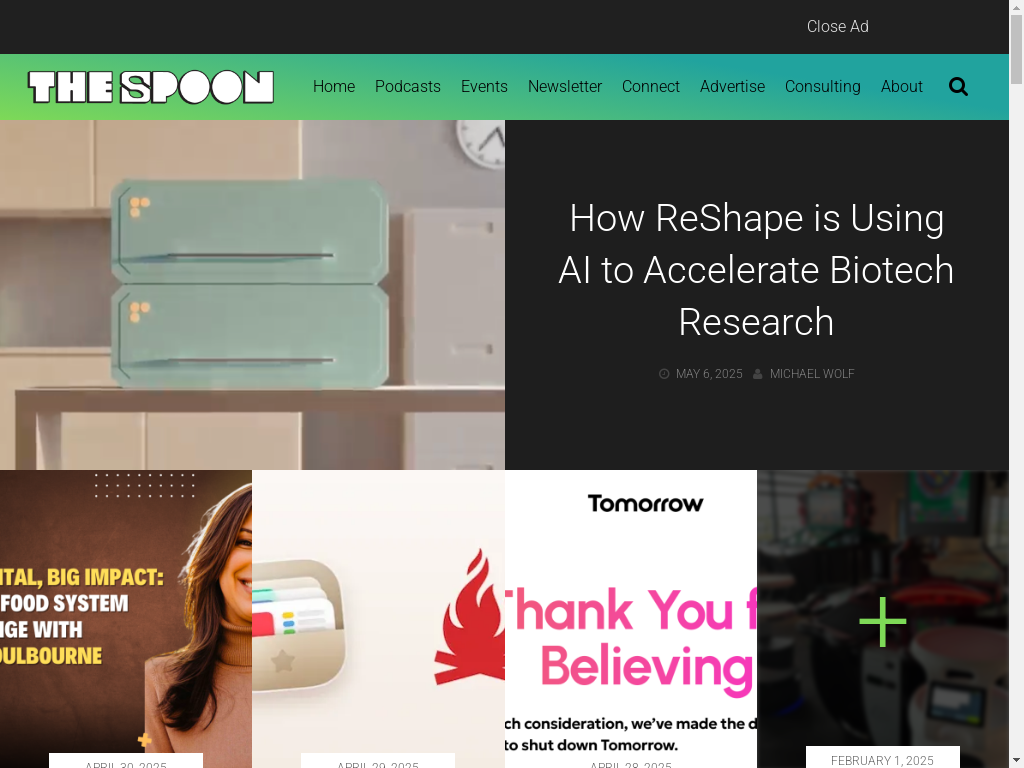Open the Podcasts menu item

click(x=408, y=86)
